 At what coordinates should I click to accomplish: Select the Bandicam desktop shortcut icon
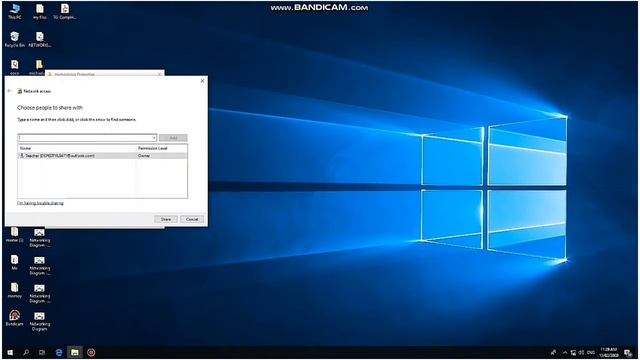click(x=14, y=318)
